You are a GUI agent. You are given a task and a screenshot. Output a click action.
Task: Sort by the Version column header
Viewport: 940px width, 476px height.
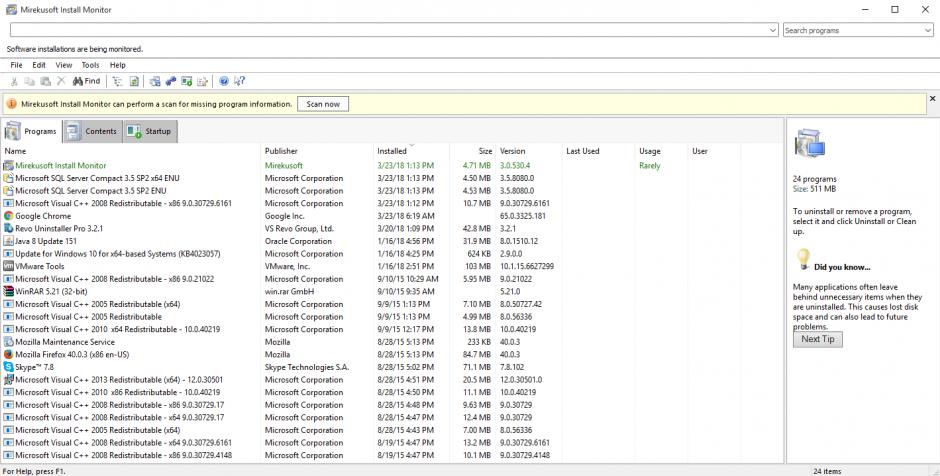[529, 152]
